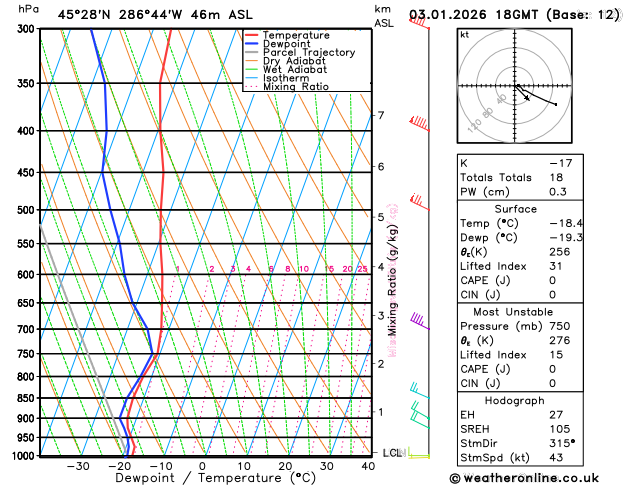Click the 7 km altitude label
This screenshot has height=486, width=629.
point(381,115)
